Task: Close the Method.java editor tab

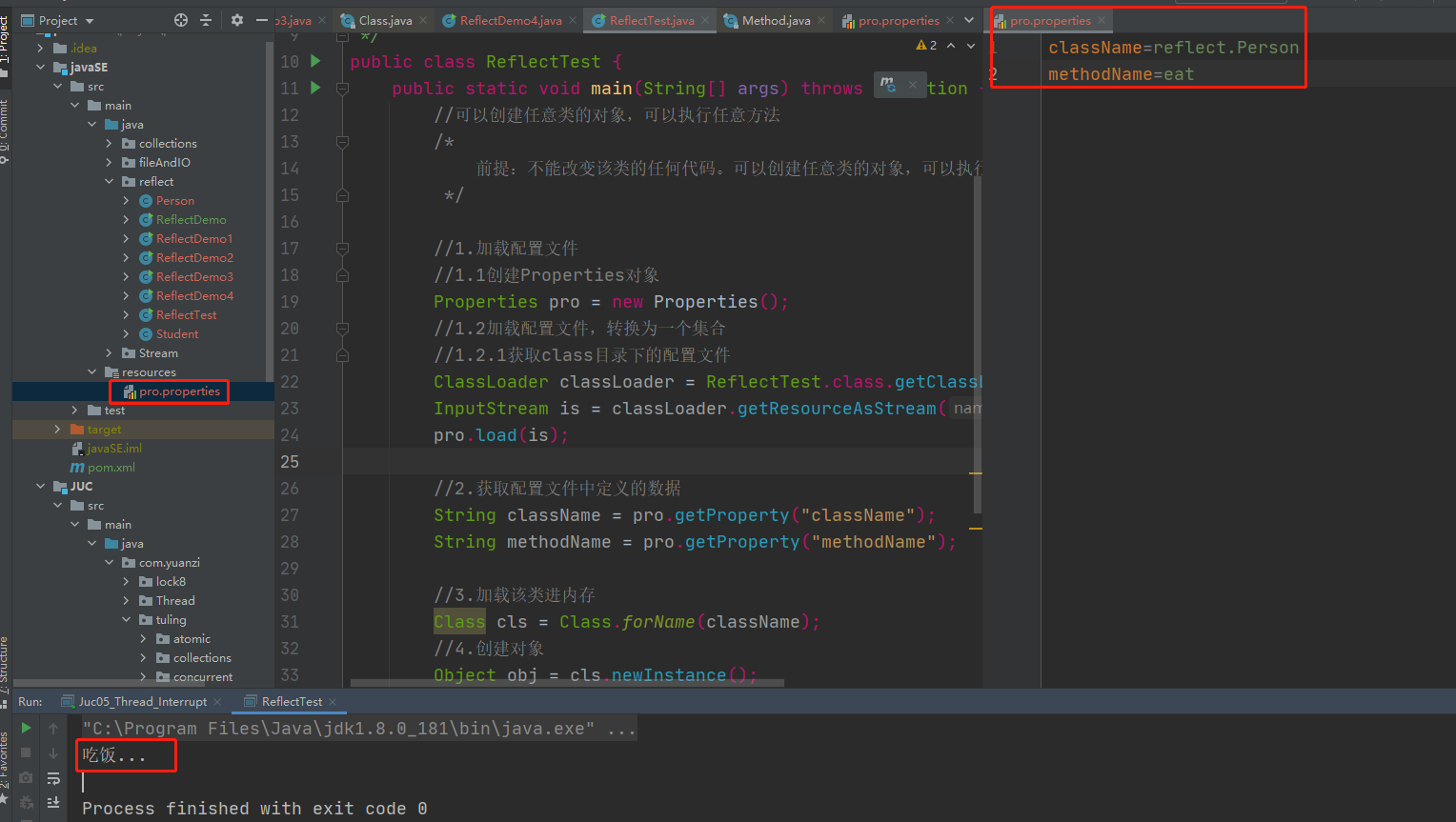Action: [821, 20]
